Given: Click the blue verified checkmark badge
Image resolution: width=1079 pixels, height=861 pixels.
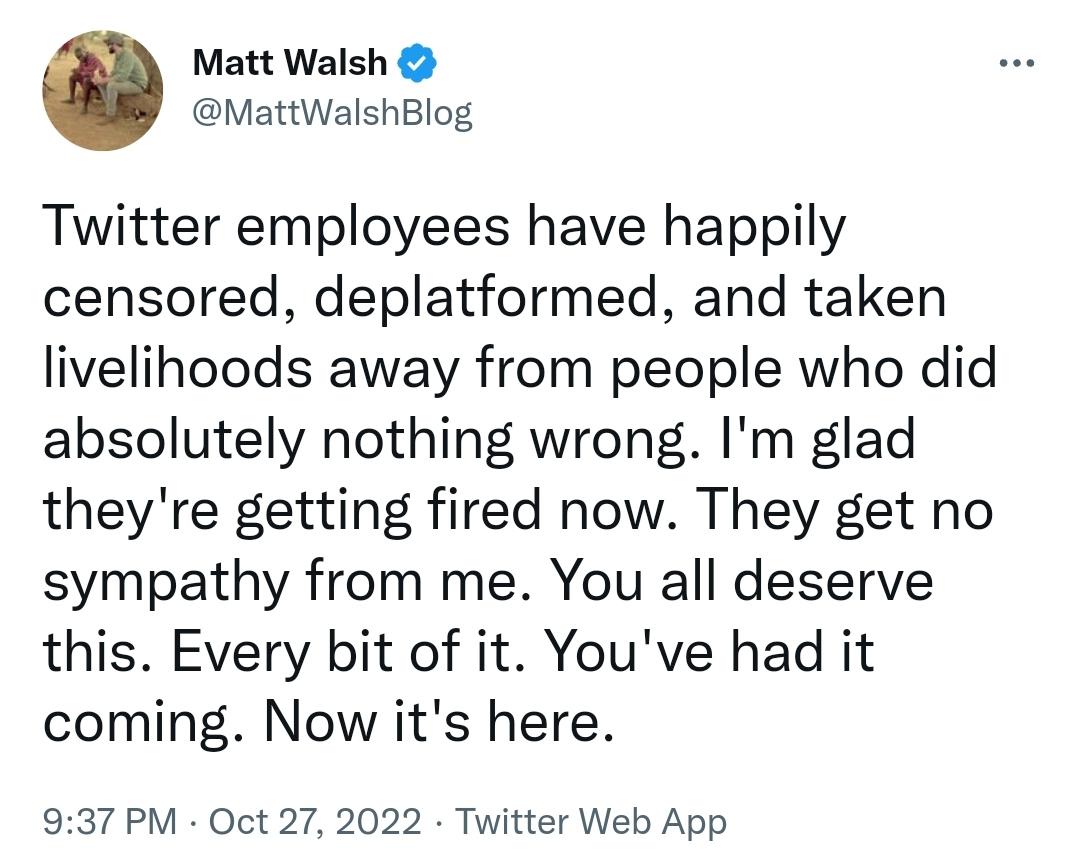Looking at the screenshot, I should 417,63.
